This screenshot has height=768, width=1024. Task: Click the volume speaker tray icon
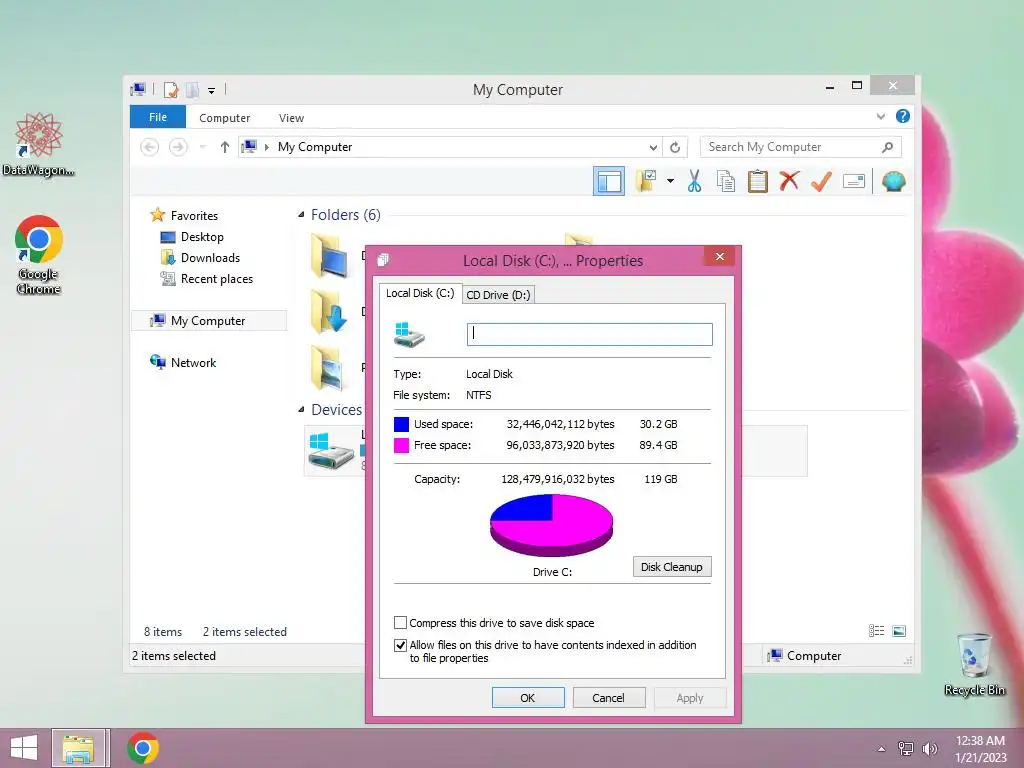point(929,748)
